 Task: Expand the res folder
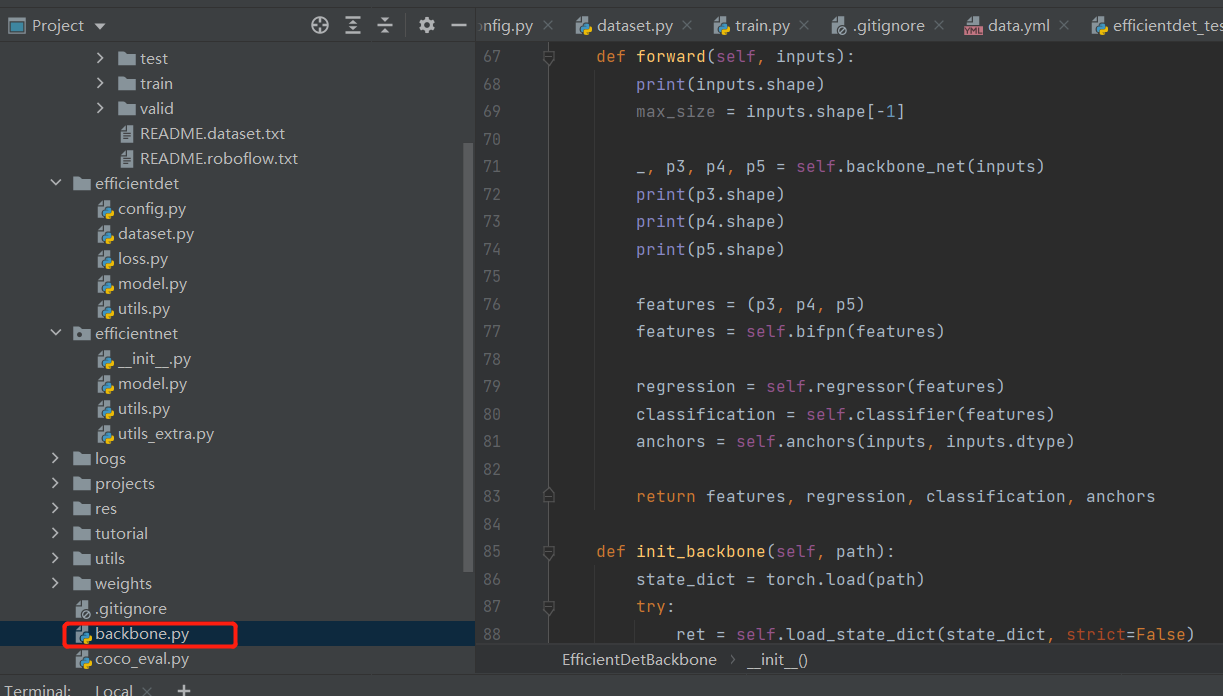tap(56, 509)
